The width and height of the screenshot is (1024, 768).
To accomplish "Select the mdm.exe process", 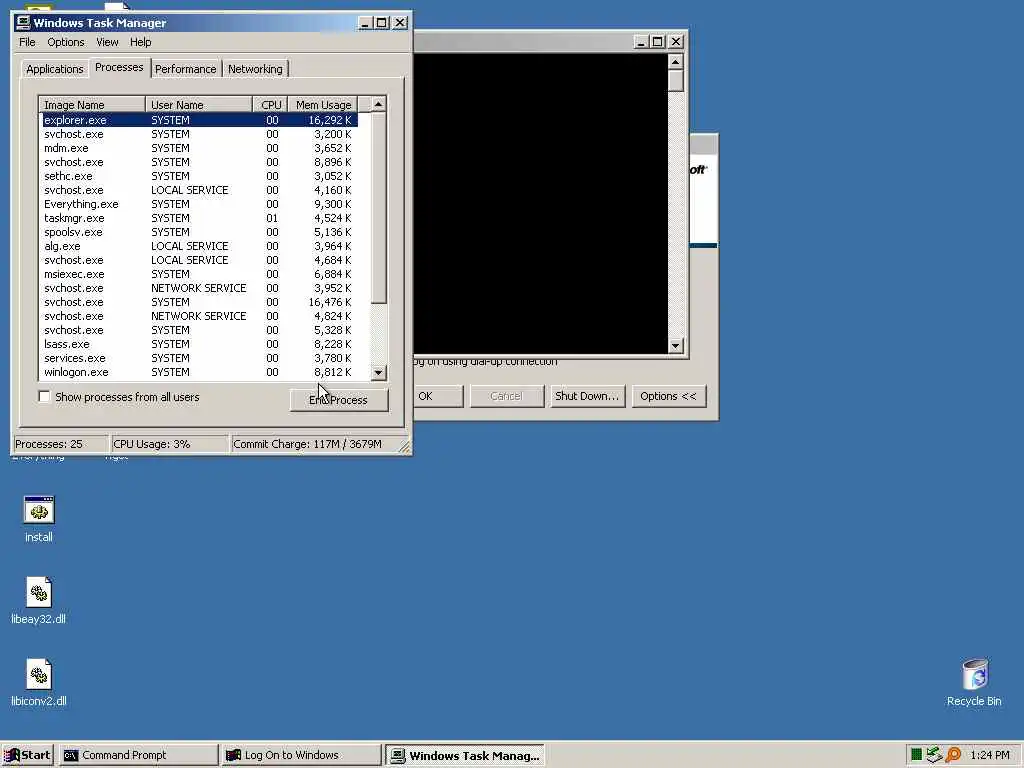I will point(199,148).
